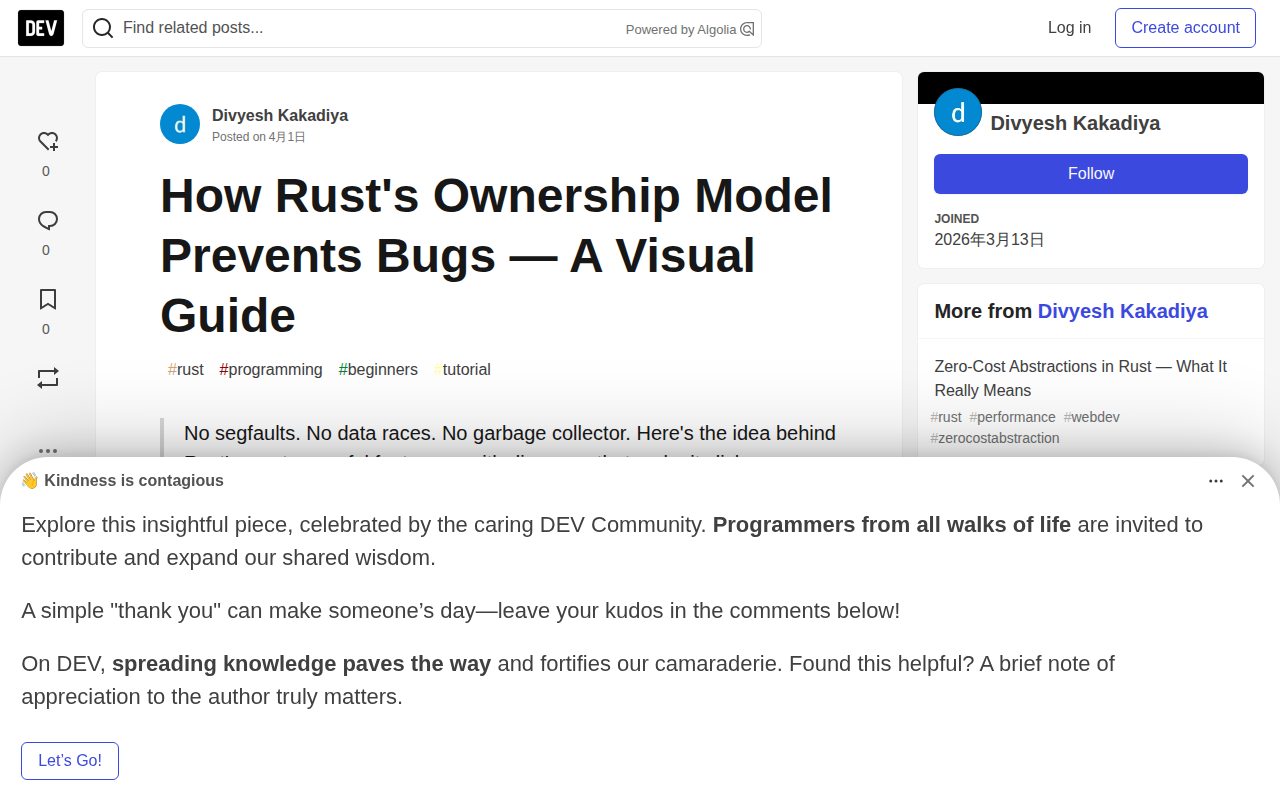The image size is (1280, 800).
Task: Open Zero-Cost Abstractions in Rust article
Action: [1080, 378]
